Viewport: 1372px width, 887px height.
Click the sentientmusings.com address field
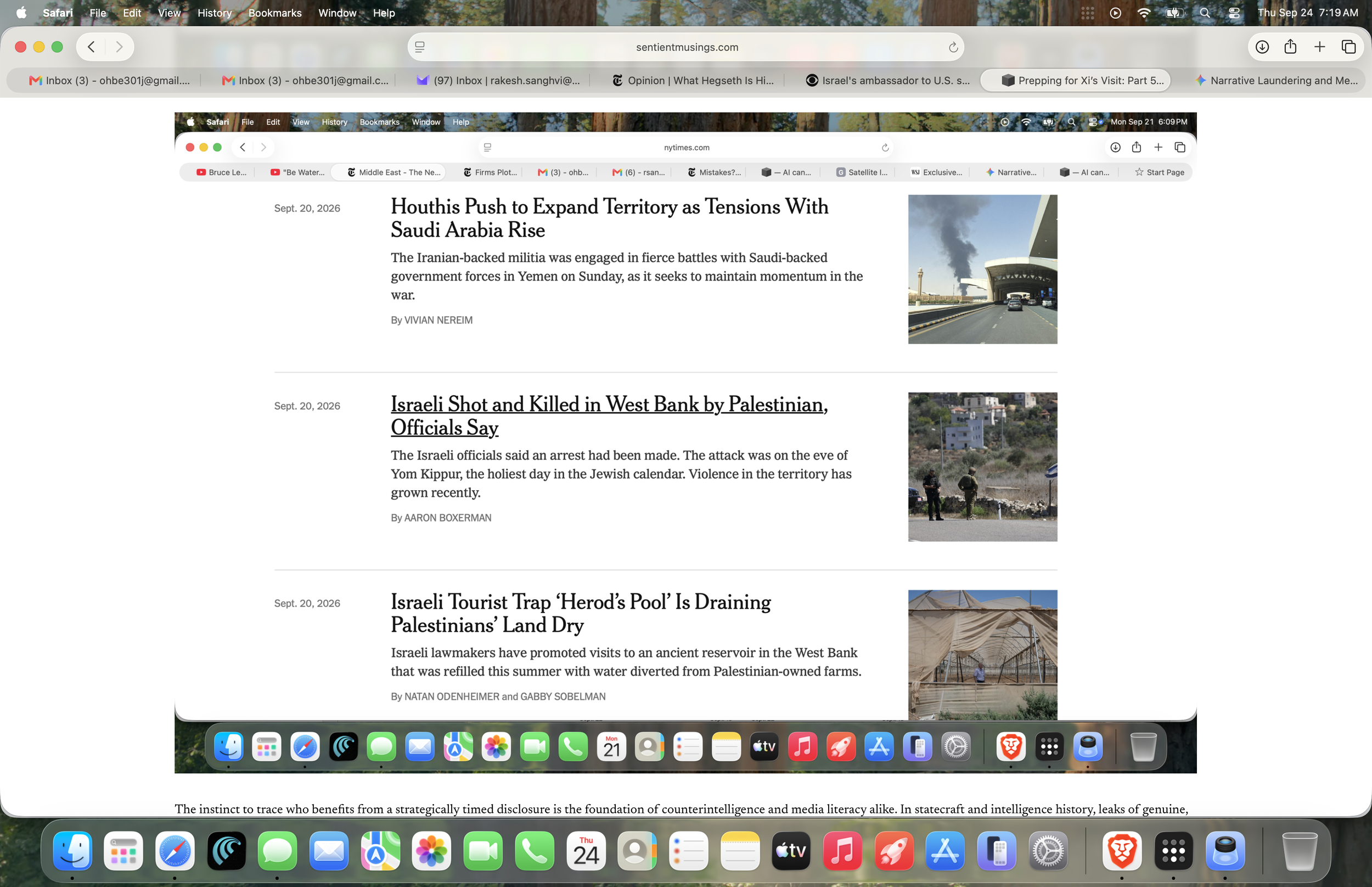[685, 47]
